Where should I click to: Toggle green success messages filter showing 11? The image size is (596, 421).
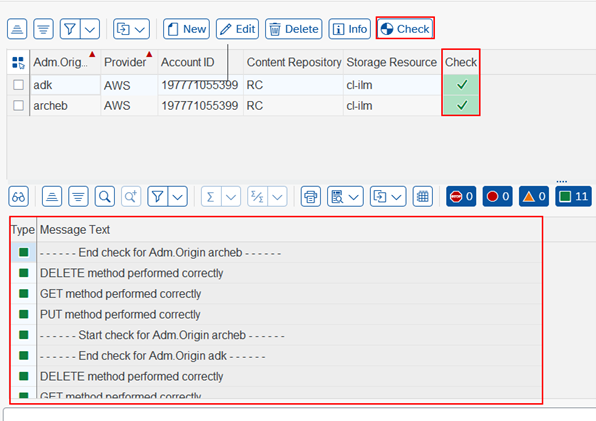click(573, 196)
